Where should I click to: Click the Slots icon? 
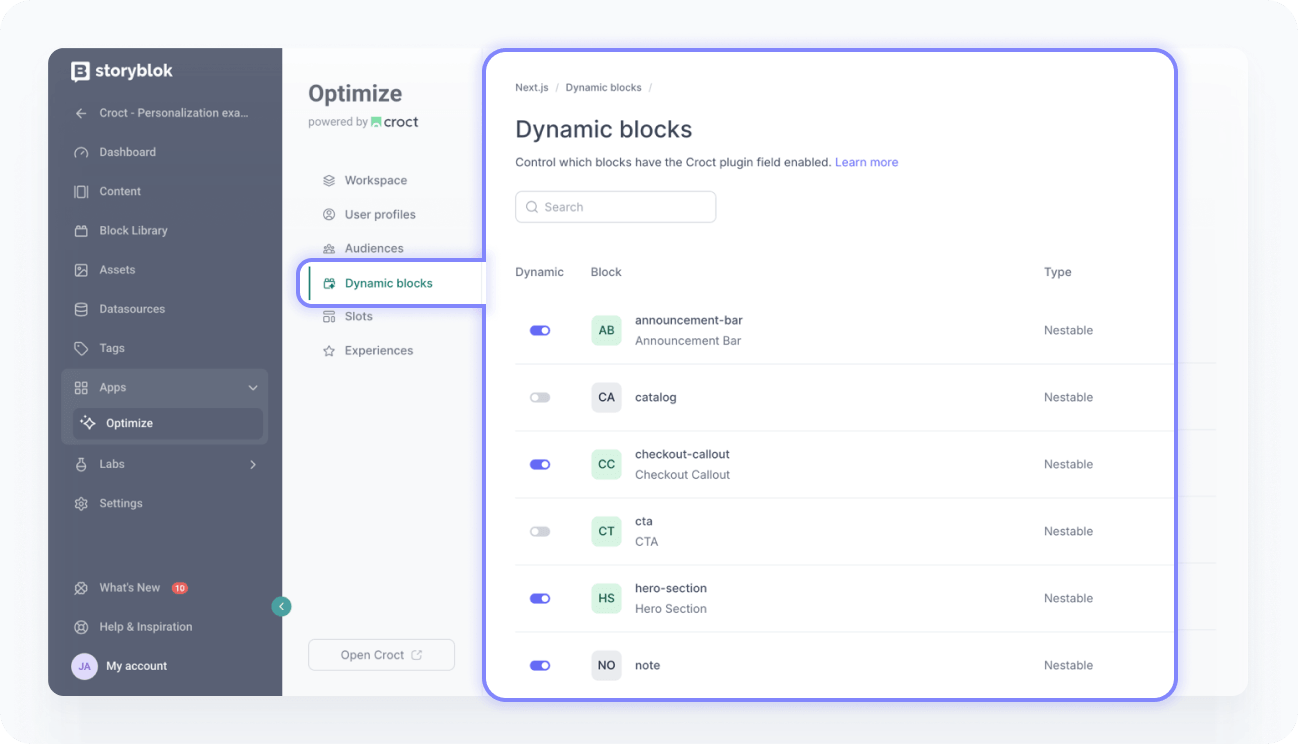pos(329,317)
